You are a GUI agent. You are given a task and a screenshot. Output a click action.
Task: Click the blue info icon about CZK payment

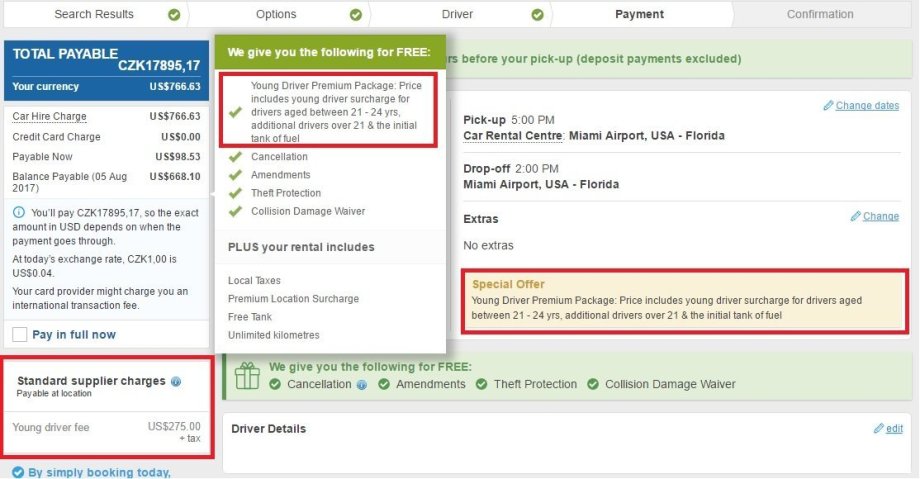(21, 212)
